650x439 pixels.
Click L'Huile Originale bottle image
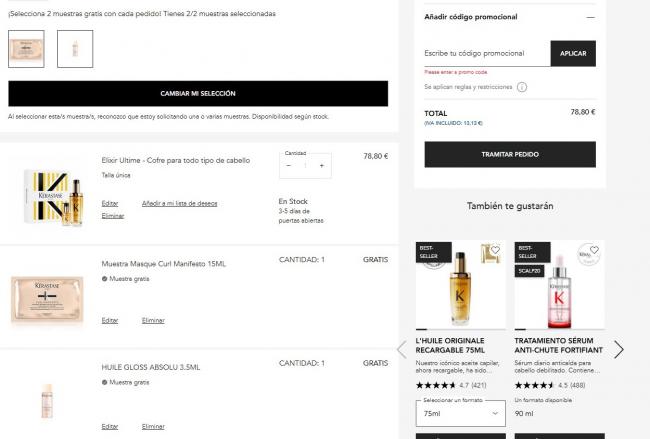460,289
